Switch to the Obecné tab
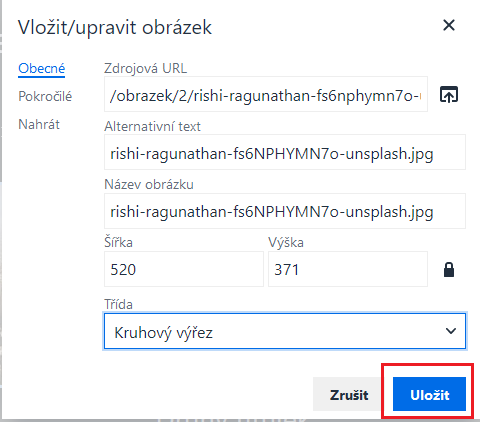This screenshot has width=480, height=422. click(41, 69)
